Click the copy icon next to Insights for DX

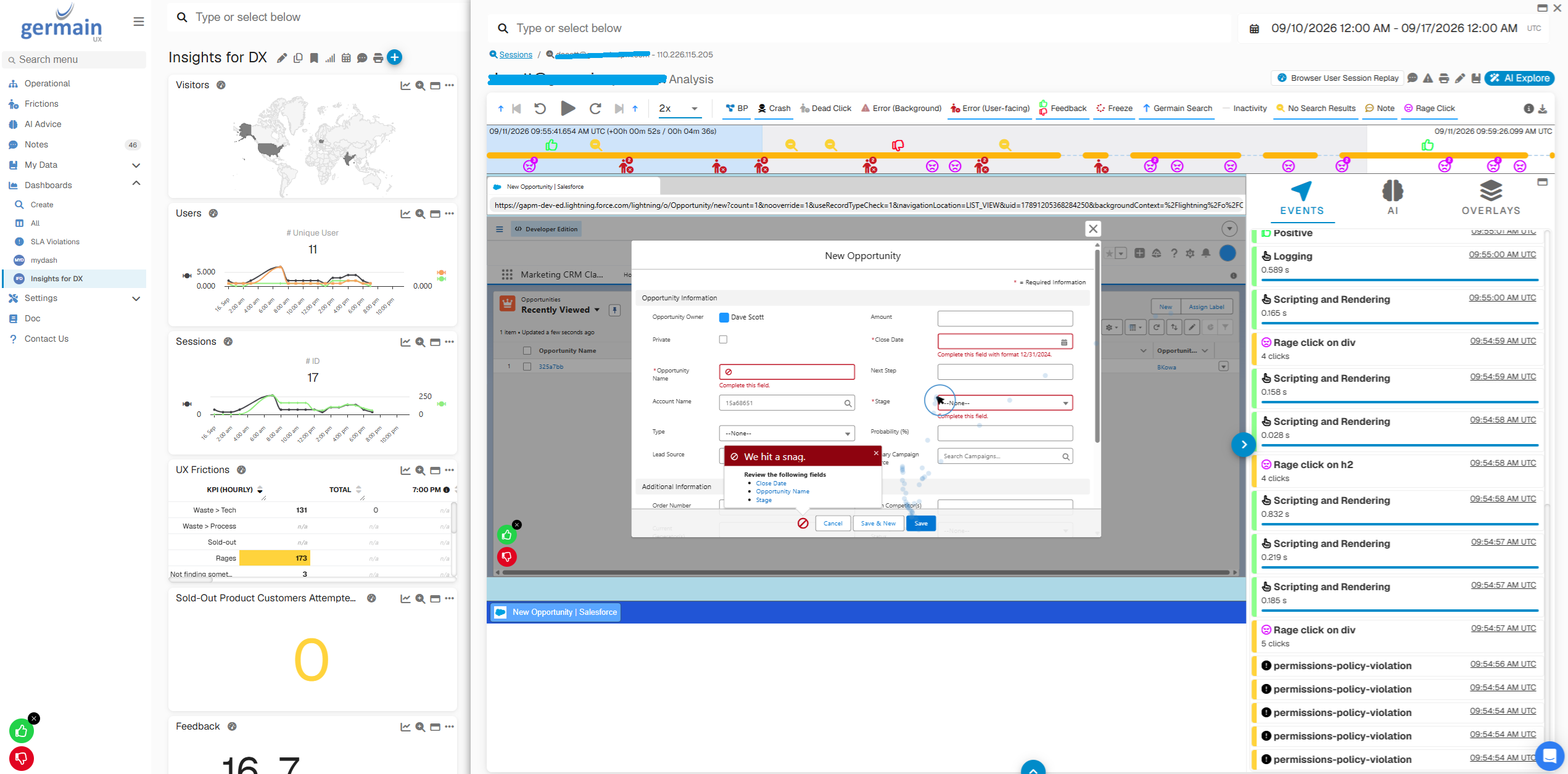pyautogui.click(x=298, y=58)
